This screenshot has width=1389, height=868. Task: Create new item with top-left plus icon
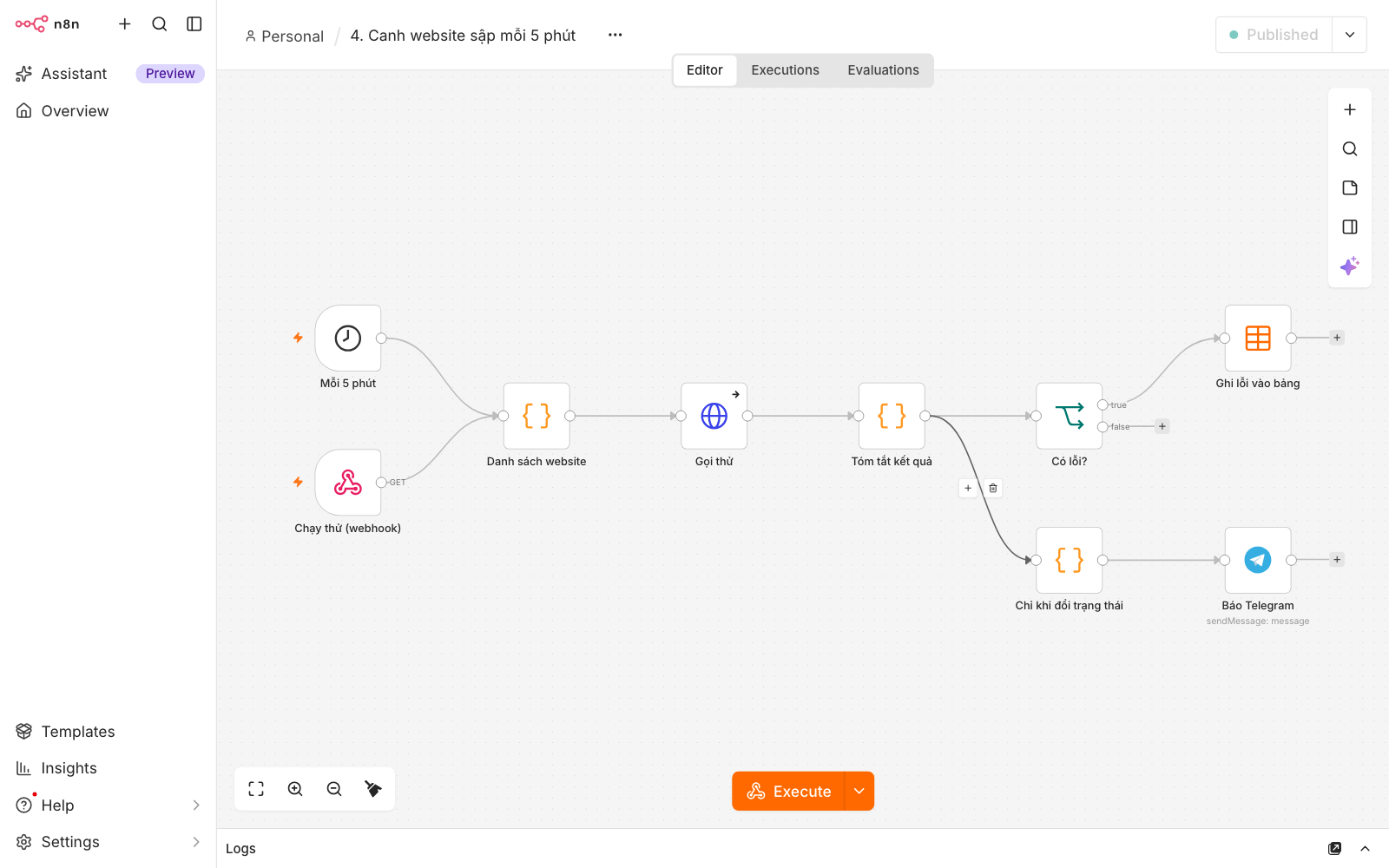click(125, 24)
